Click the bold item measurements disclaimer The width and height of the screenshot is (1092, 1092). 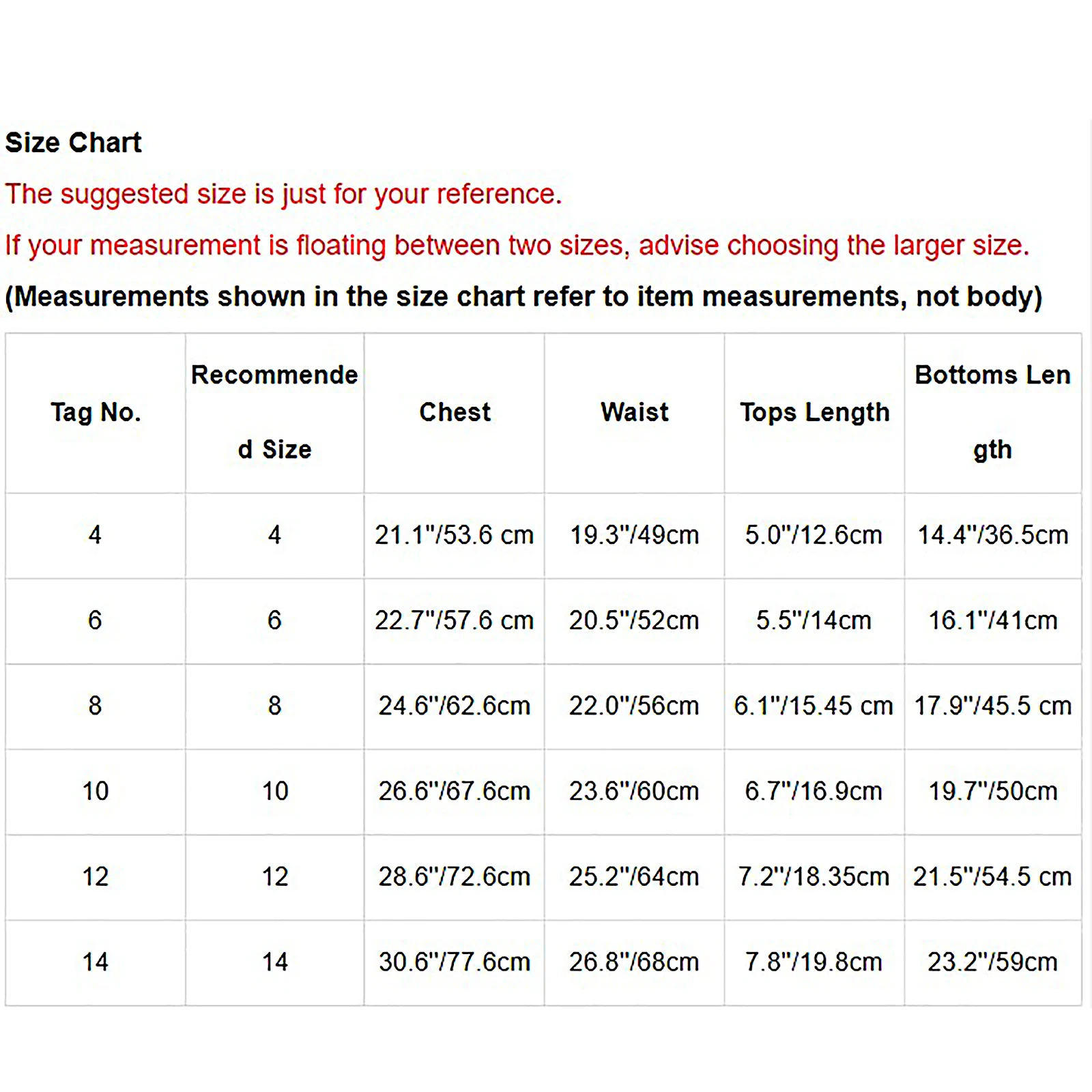[523, 296]
